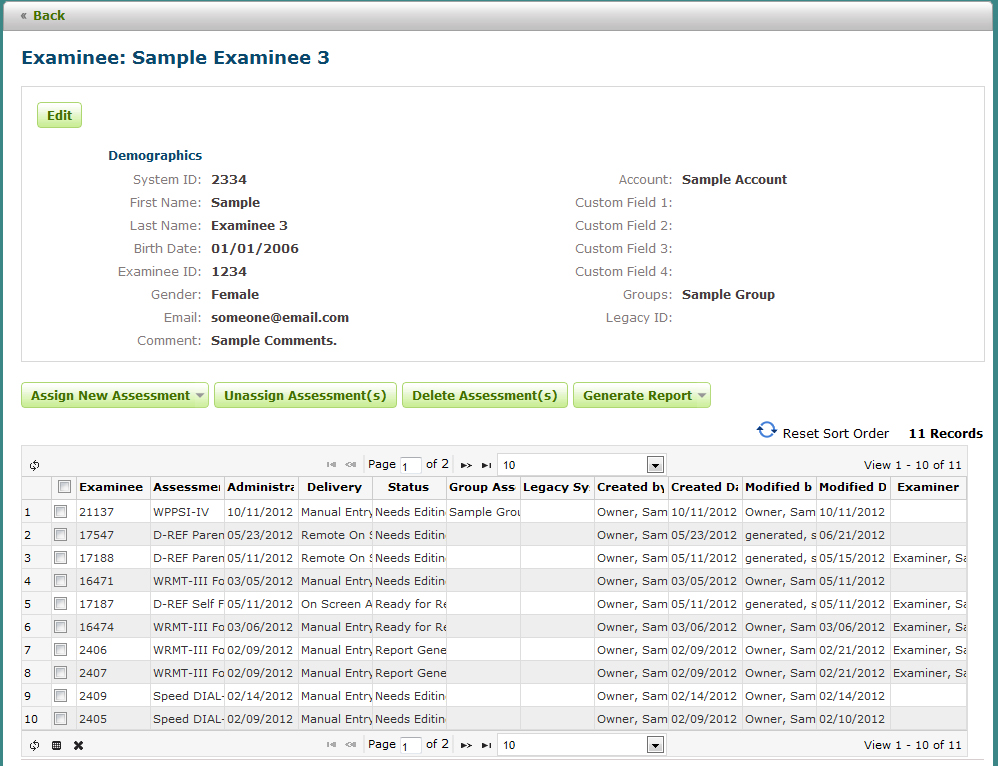
Task: Go to next page in the top pager
Action: click(466, 465)
